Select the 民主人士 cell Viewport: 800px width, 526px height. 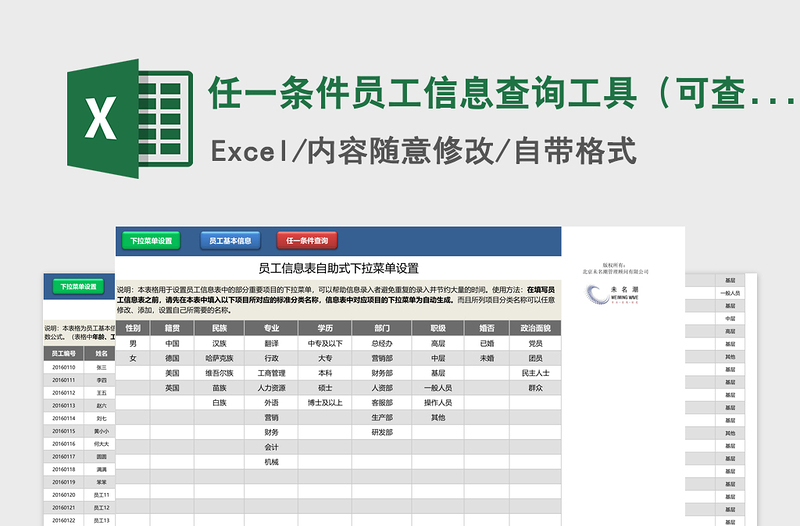coord(535,373)
